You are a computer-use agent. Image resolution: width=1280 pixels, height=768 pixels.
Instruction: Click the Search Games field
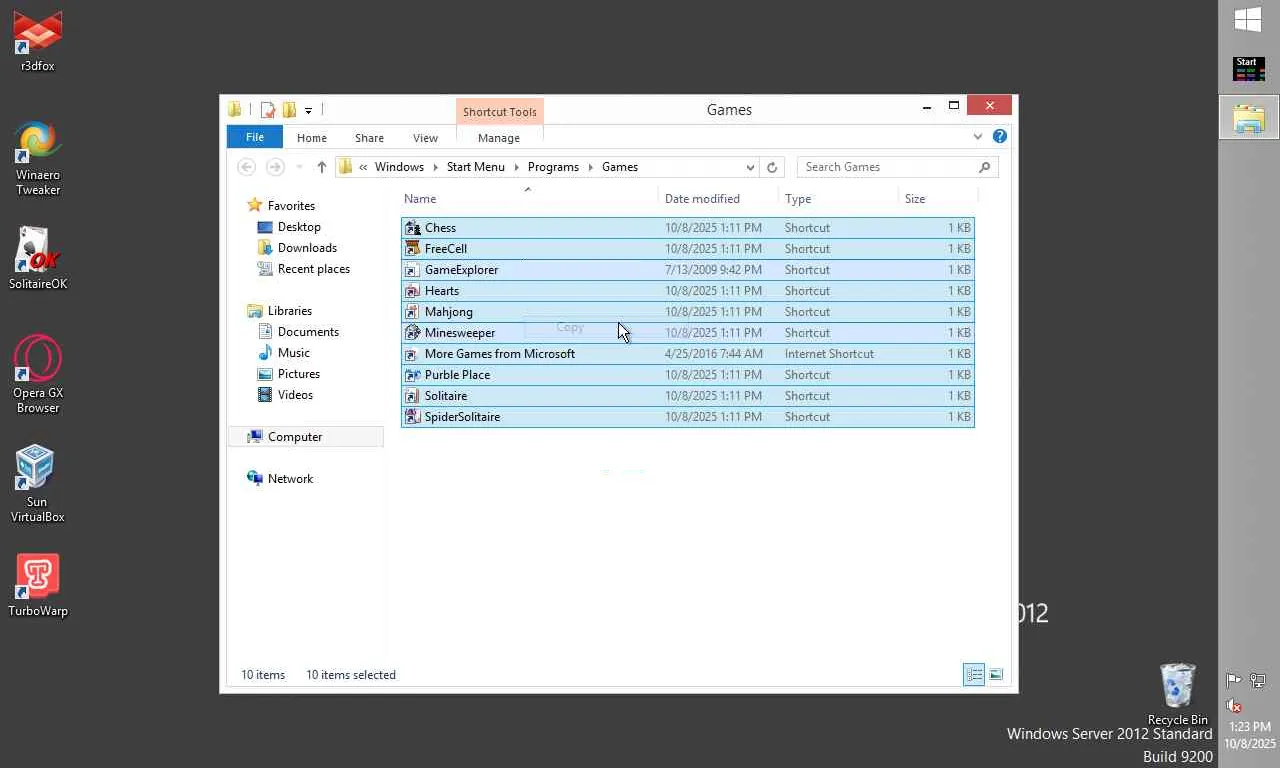[x=888, y=167]
